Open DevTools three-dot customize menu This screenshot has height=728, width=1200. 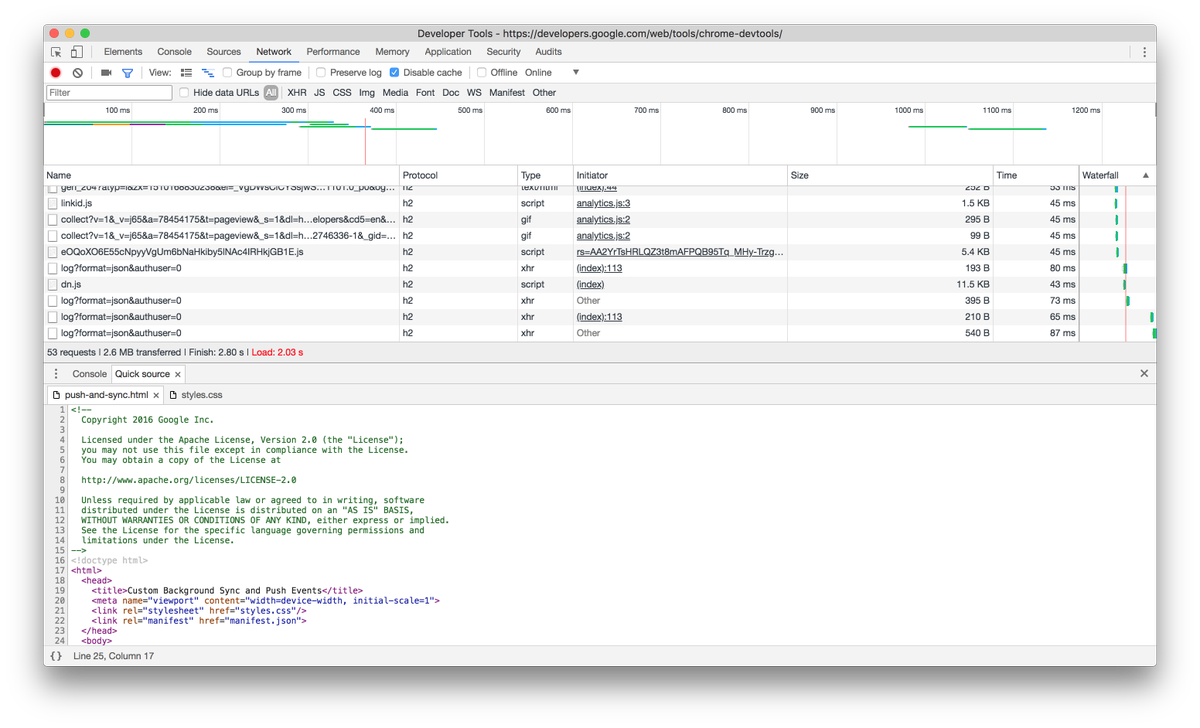[x=1144, y=52]
